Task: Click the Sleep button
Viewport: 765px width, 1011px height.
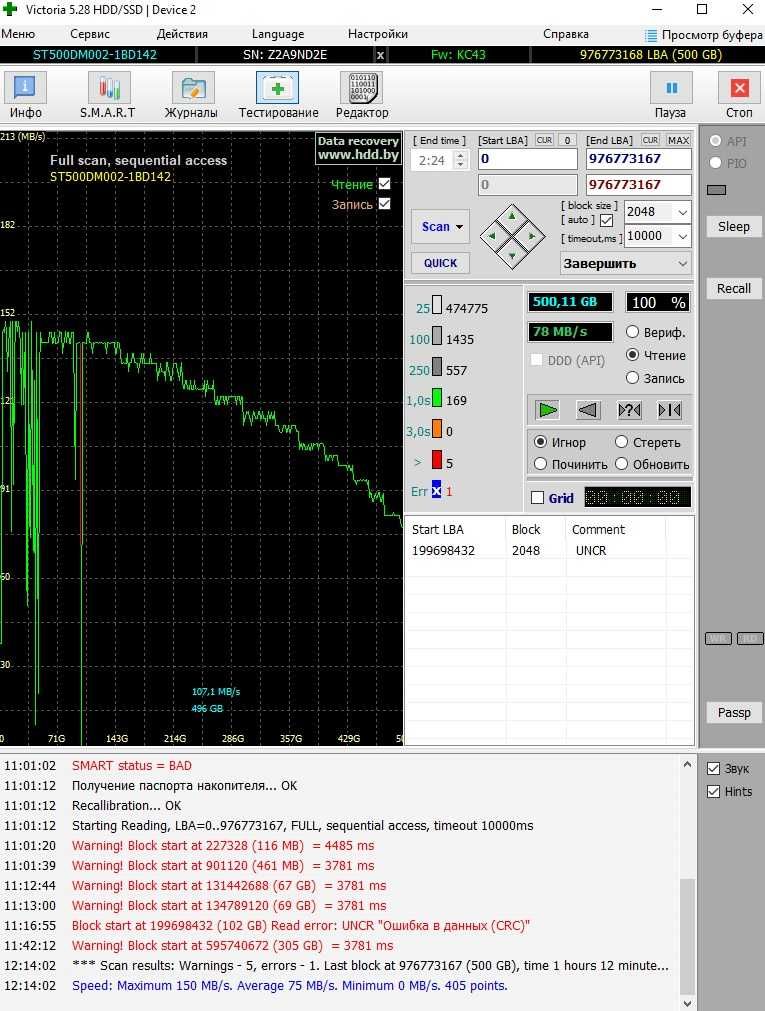Action: click(x=733, y=226)
